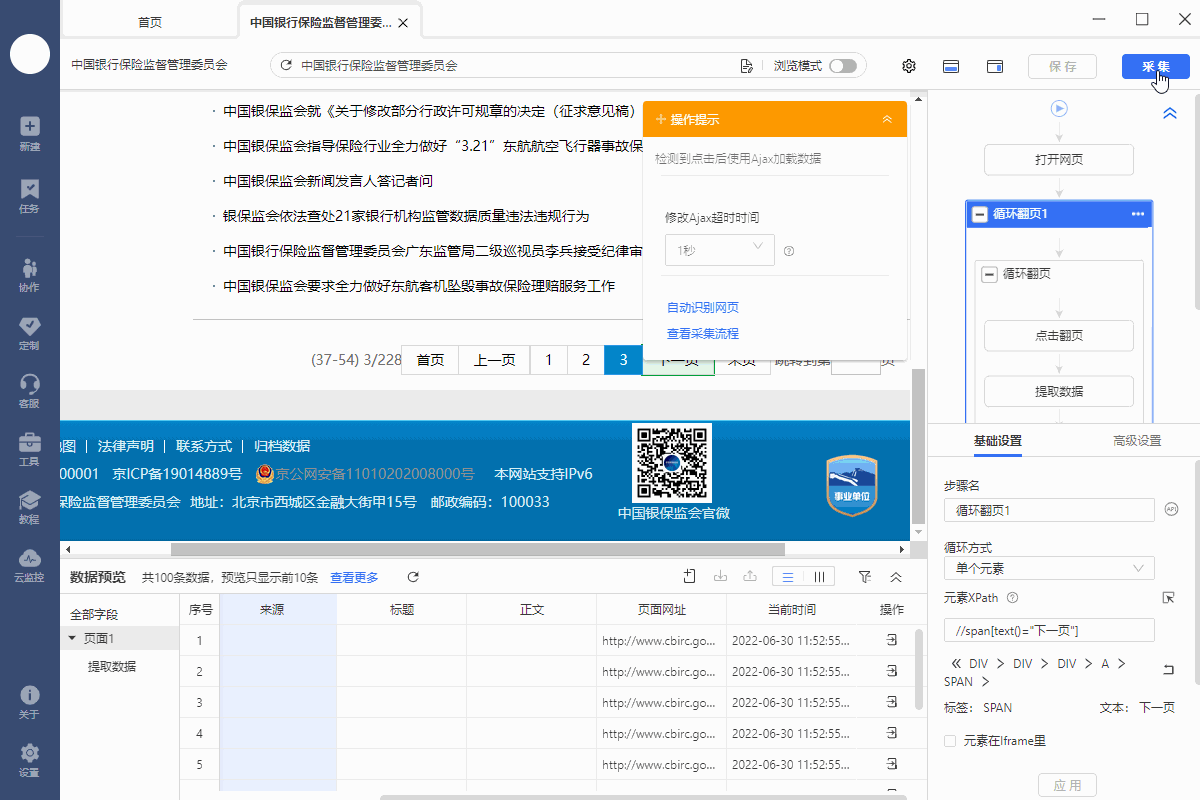1200x800 pixels.
Task: Open the 云监控 cloud monitor icon
Action: click(29, 565)
